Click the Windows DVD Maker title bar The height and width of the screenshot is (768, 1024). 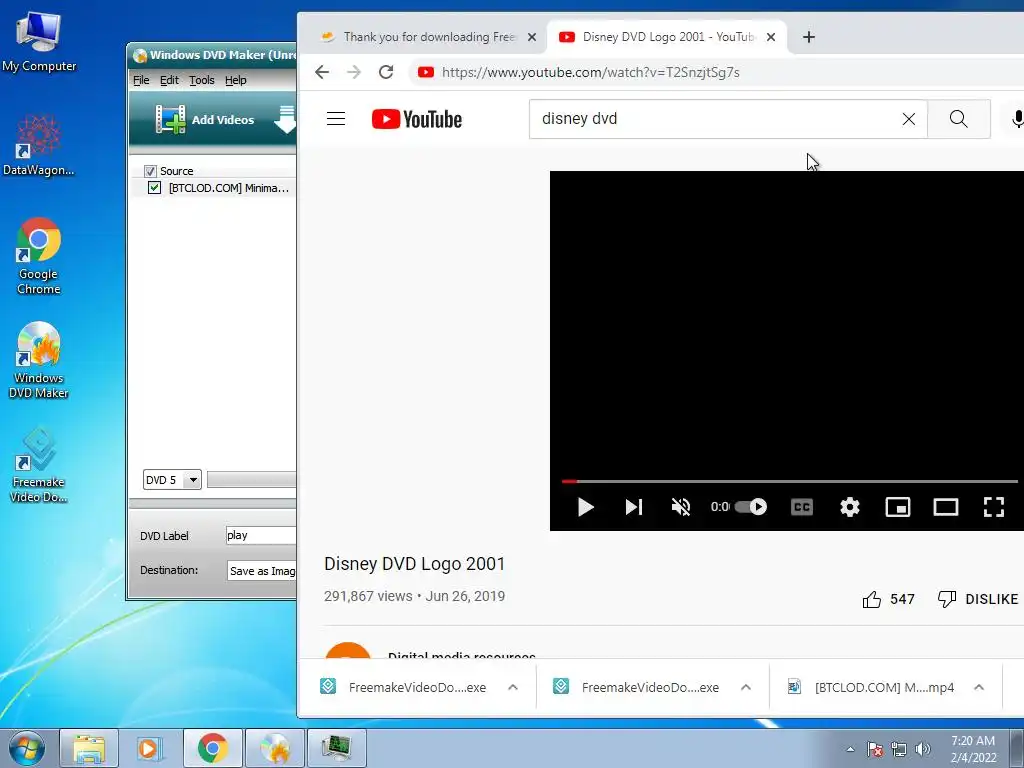click(212, 56)
